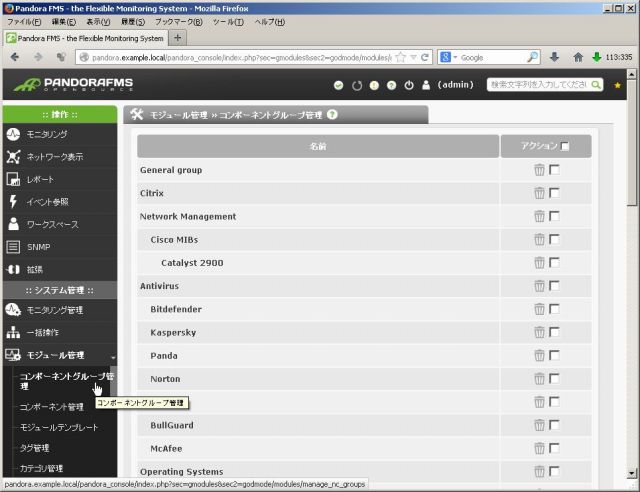Delete Operating Systems group via trash icon
This screenshot has height=492, width=640.
click(539, 472)
